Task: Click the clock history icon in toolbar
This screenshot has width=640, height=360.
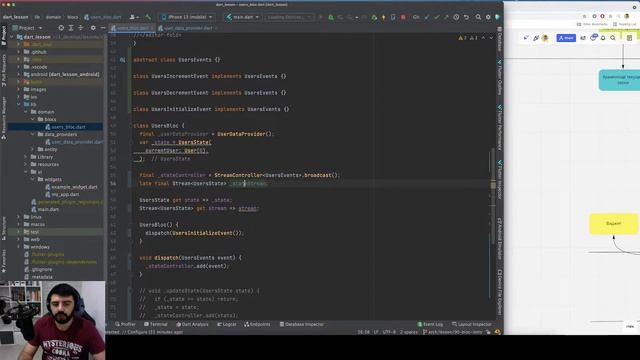Action: pos(456,17)
